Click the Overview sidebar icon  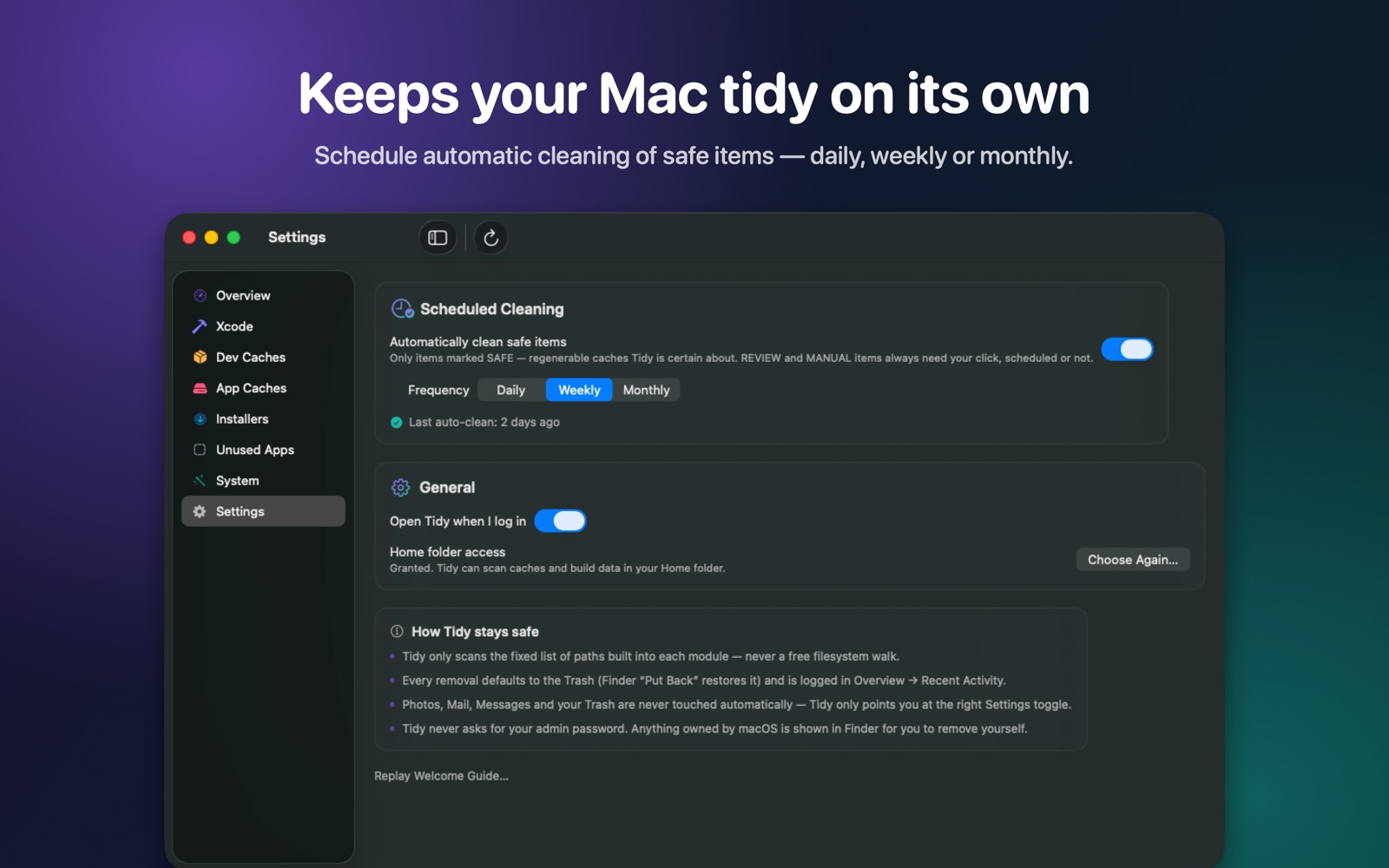point(200,296)
